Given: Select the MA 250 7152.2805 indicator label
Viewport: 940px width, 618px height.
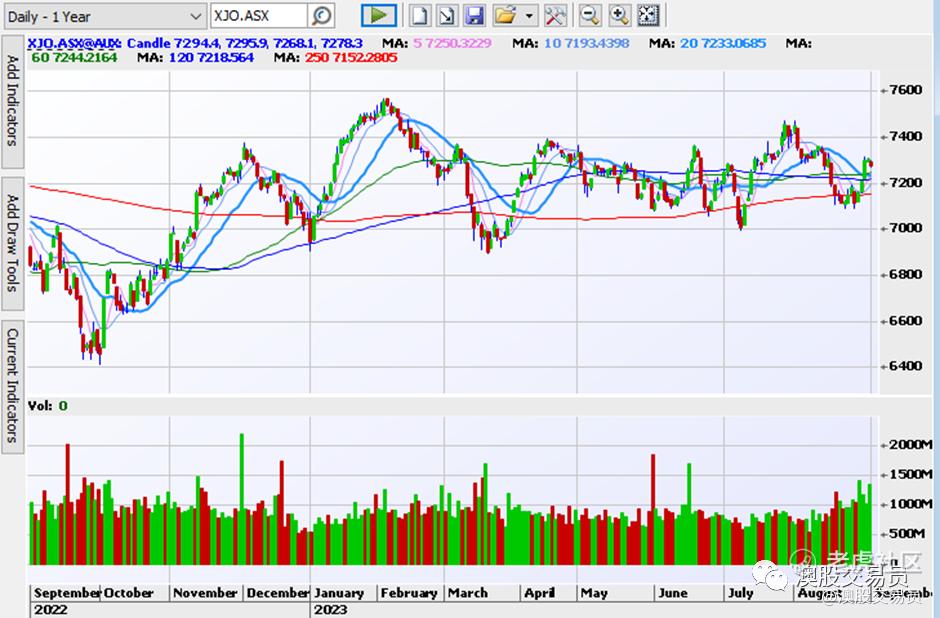Looking at the screenshot, I should (x=335, y=58).
